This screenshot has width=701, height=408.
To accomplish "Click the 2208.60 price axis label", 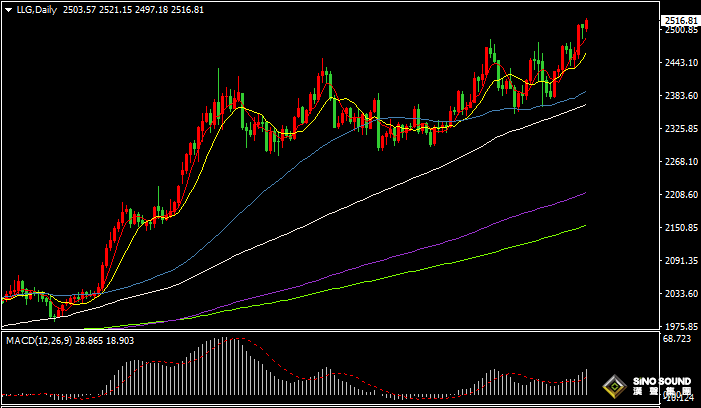I will point(680,195).
